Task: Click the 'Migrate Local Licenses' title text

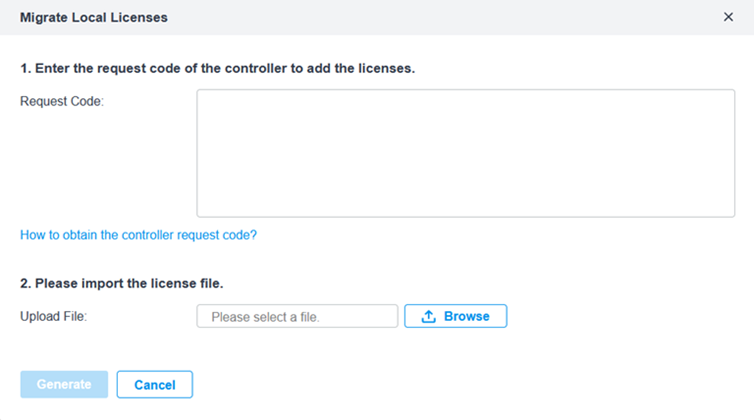Action: click(x=94, y=17)
